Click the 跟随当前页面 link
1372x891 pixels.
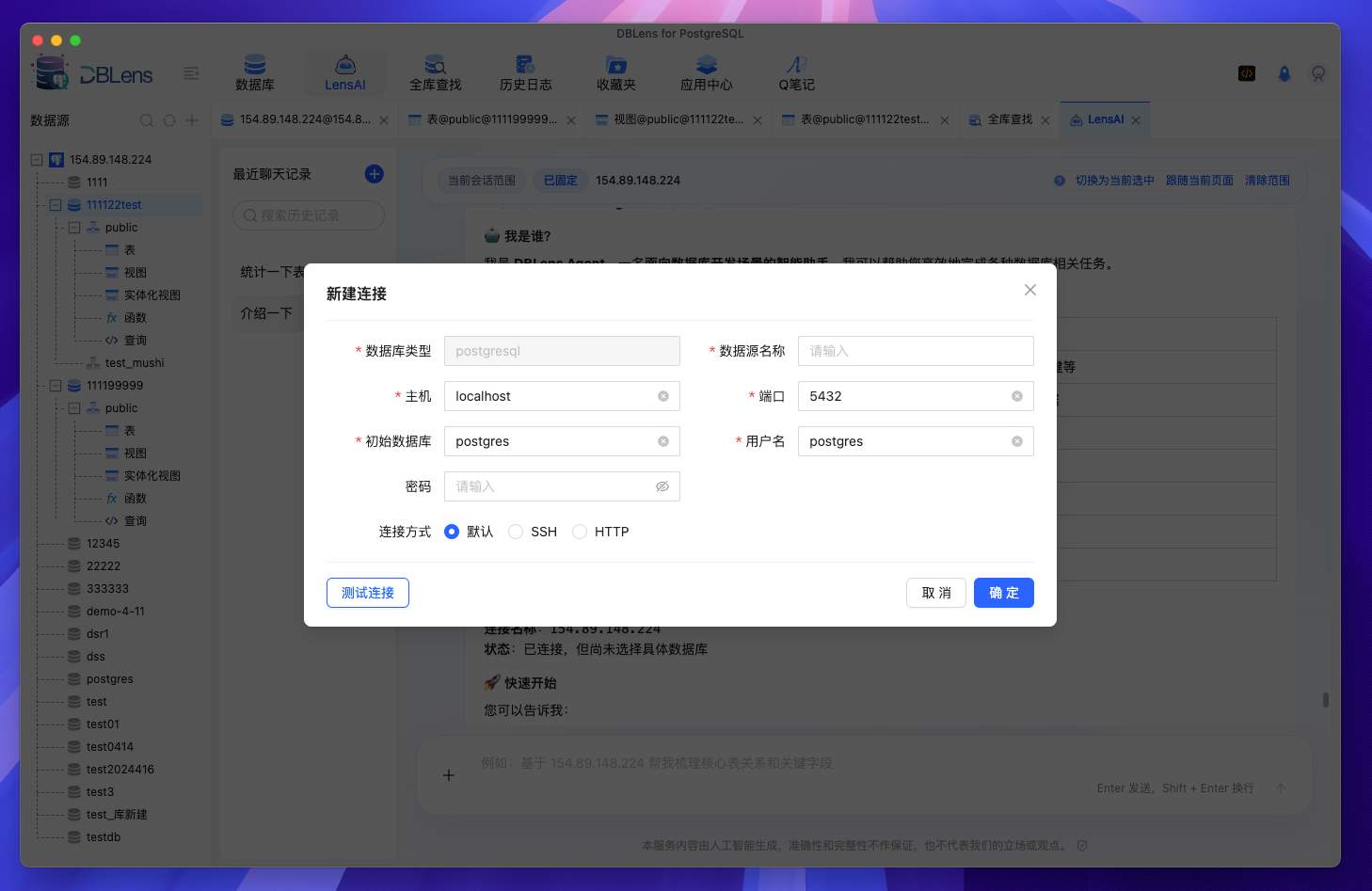1200,181
